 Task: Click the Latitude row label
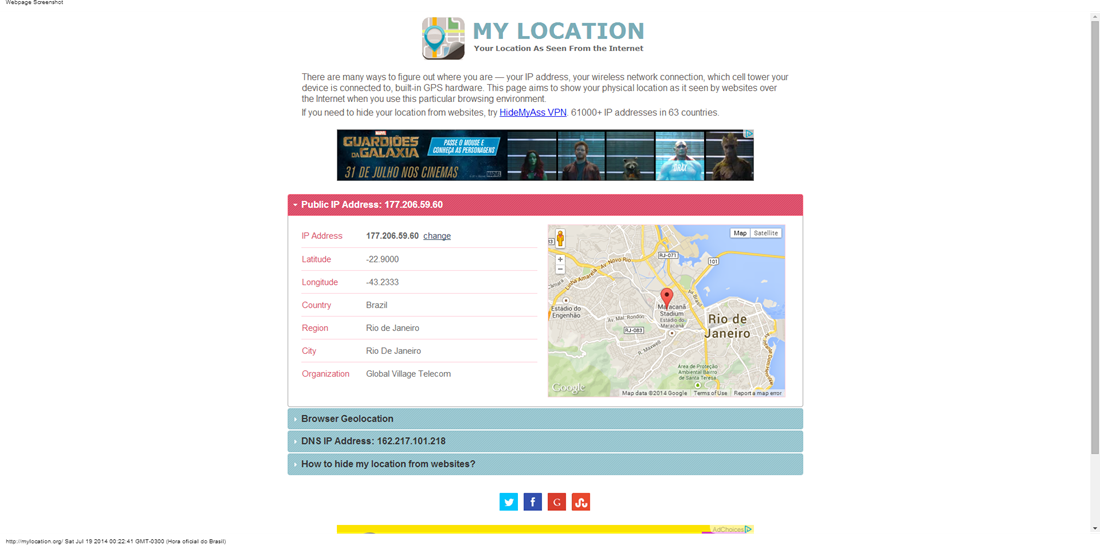click(316, 259)
